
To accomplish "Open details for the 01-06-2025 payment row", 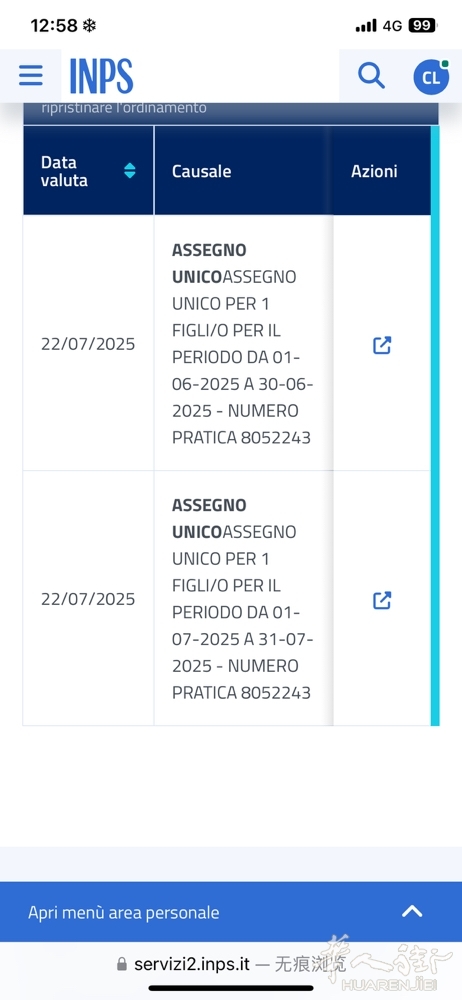I will [382, 345].
